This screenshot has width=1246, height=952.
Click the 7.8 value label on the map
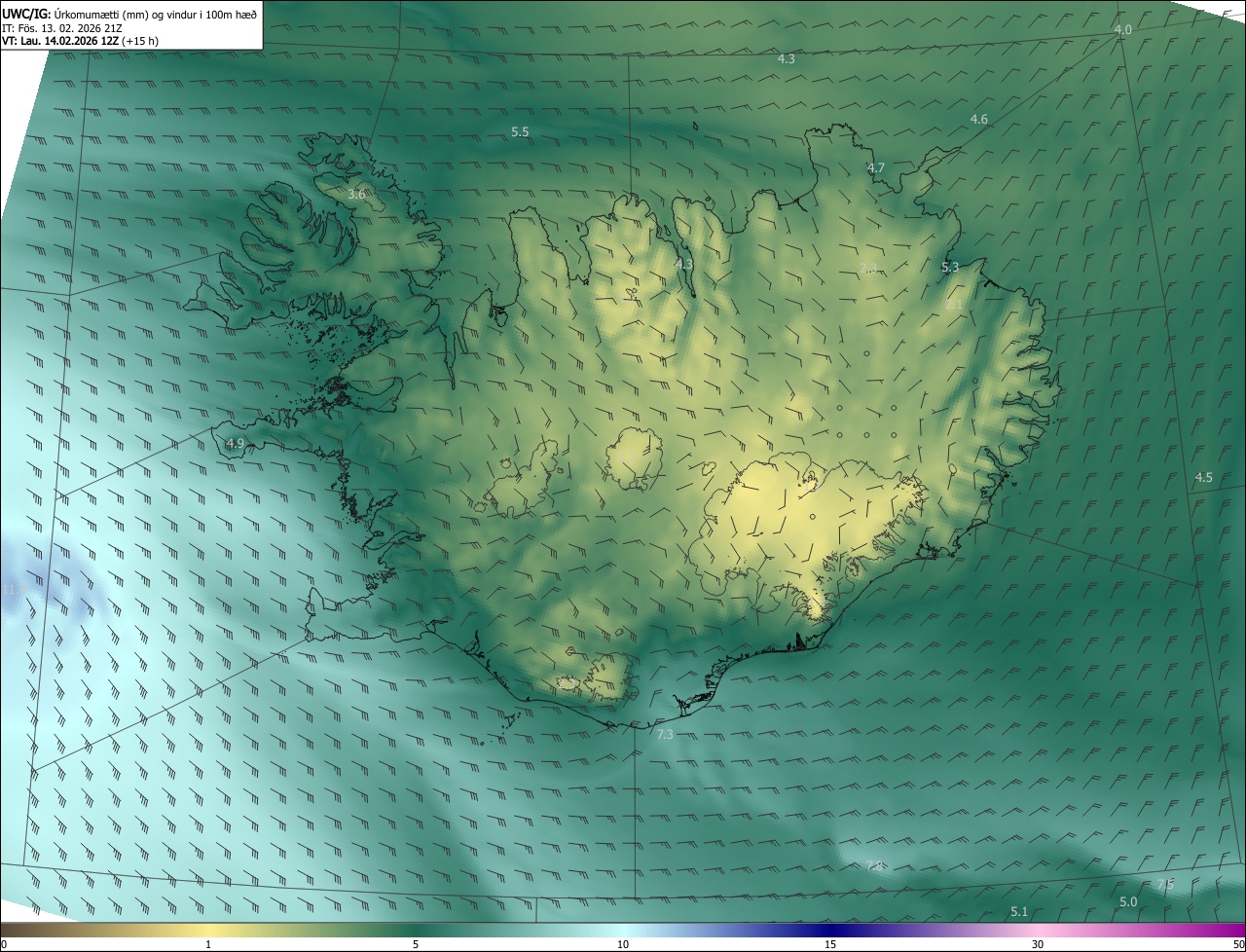(874, 866)
